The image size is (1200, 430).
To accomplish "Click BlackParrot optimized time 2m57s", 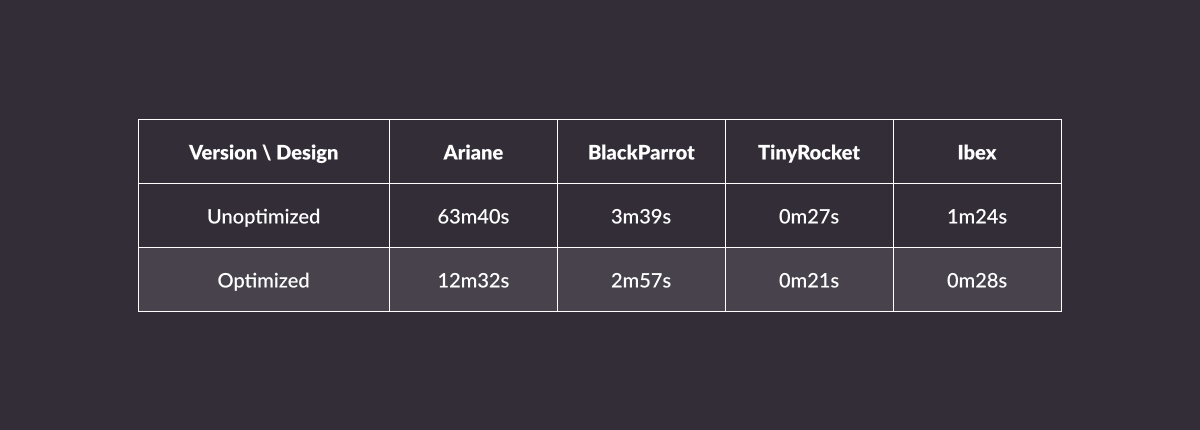I will coord(641,280).
